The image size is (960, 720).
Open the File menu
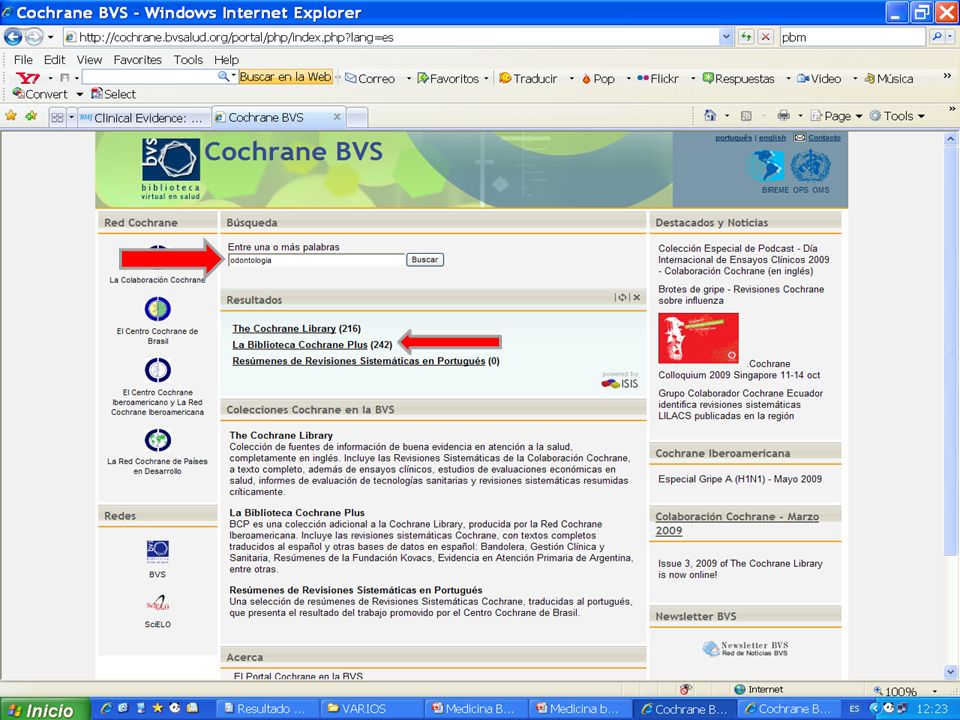pyautogui.click(x=23, y=59)
